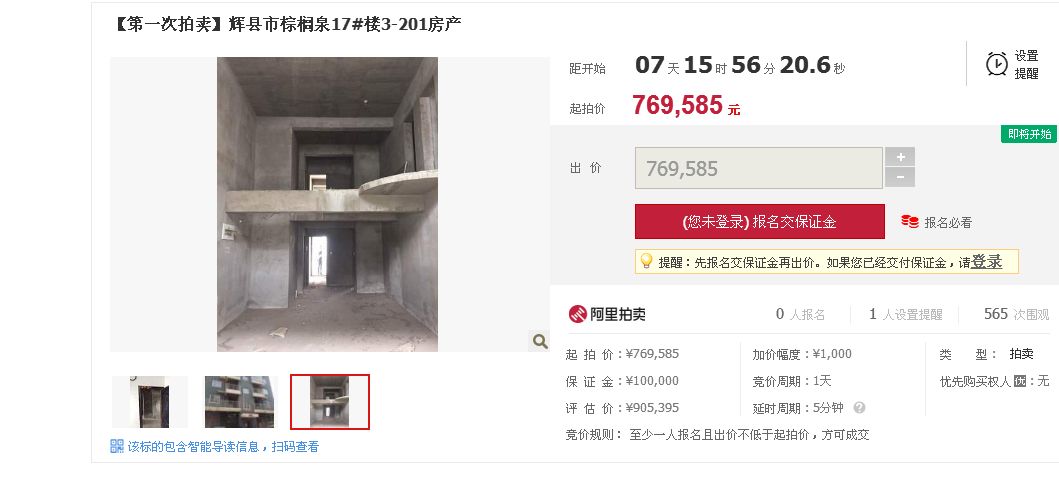
Task: Click the 优先购买权人 info icon
Action: (1020, 381)
